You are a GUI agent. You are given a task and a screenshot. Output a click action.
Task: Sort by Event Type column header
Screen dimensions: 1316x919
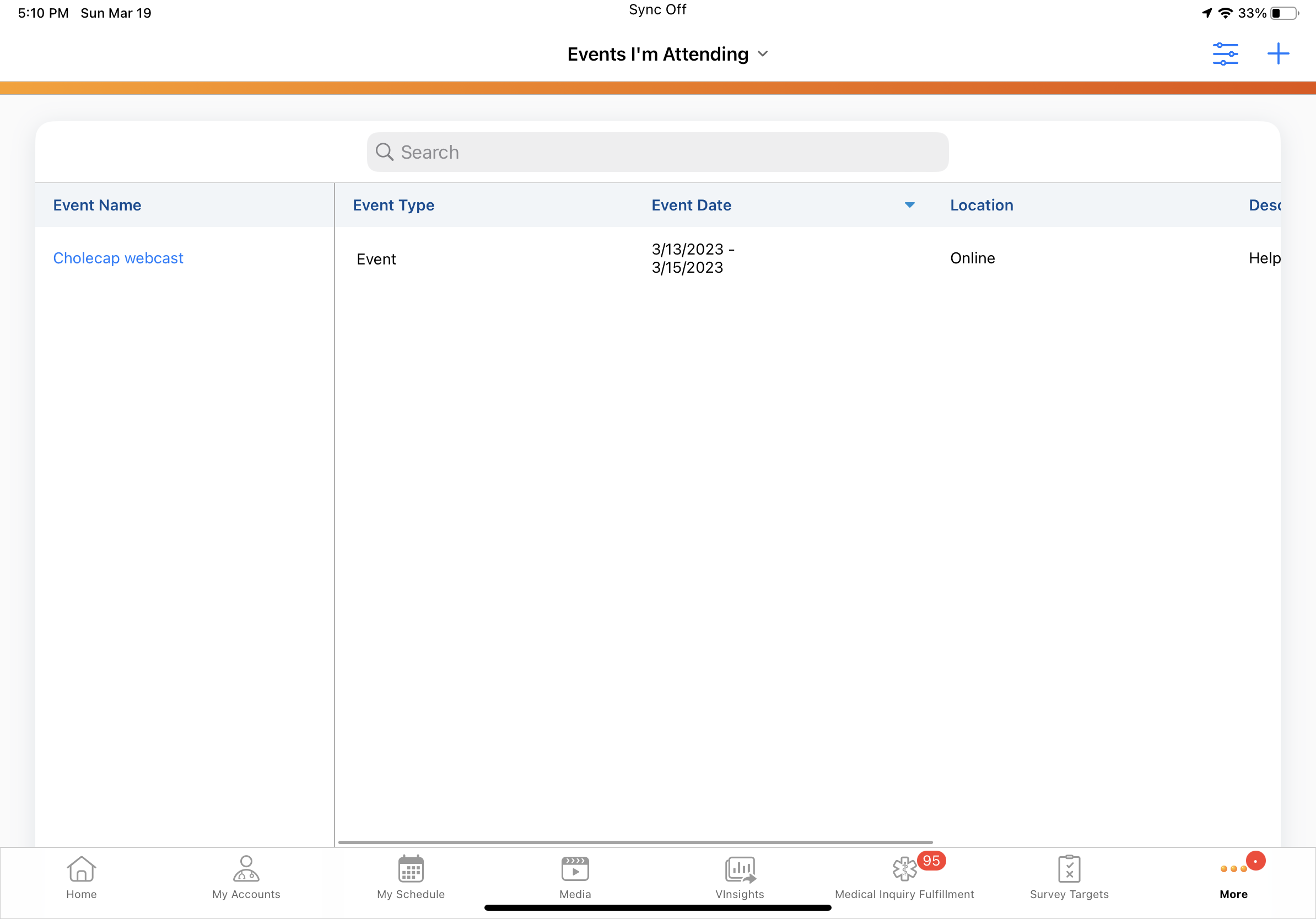coord(393,205)
